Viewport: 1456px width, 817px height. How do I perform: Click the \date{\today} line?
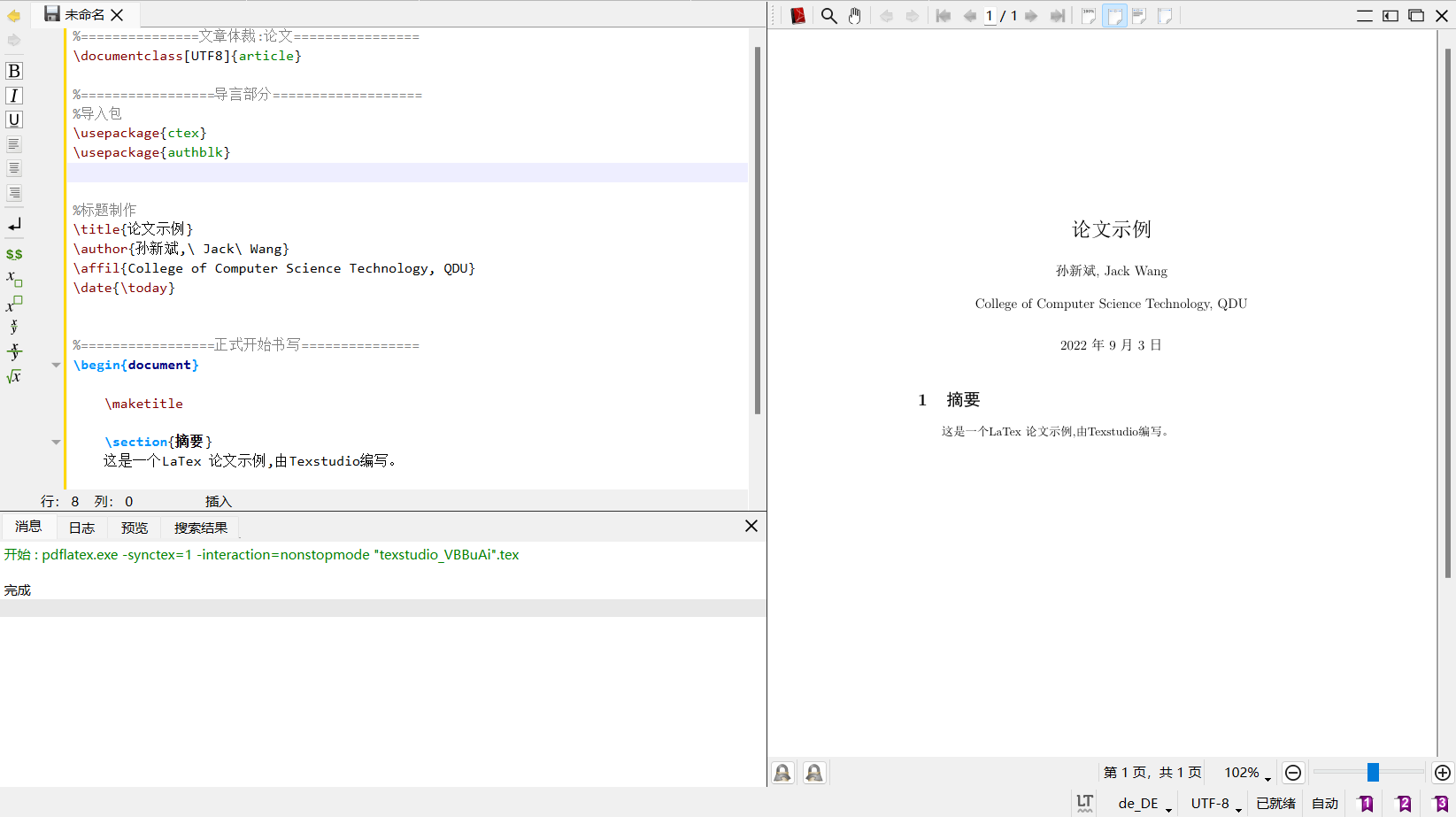(124, 288)
